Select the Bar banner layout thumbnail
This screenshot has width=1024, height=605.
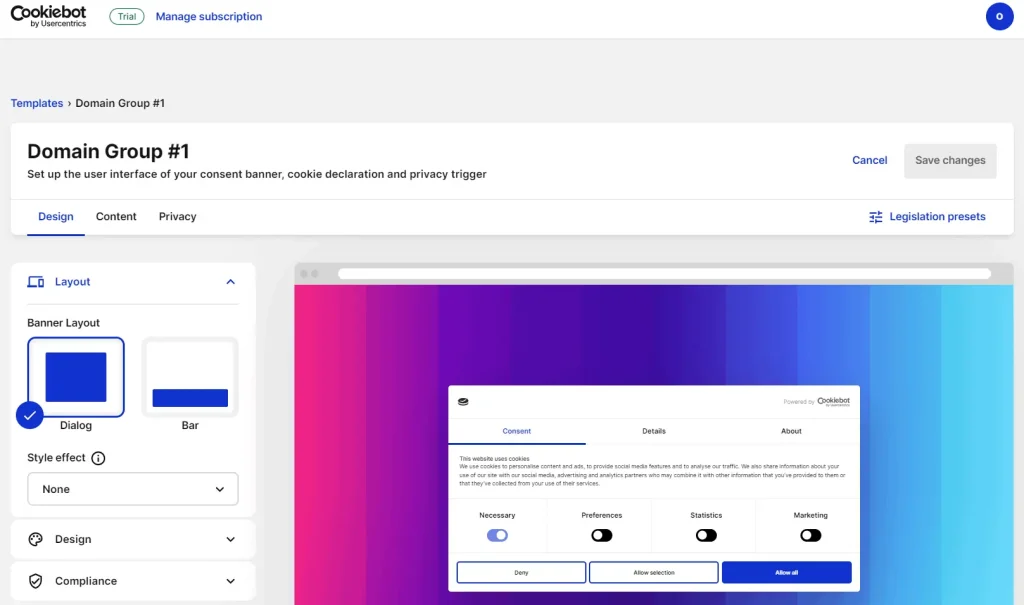[x=189, y=376]
